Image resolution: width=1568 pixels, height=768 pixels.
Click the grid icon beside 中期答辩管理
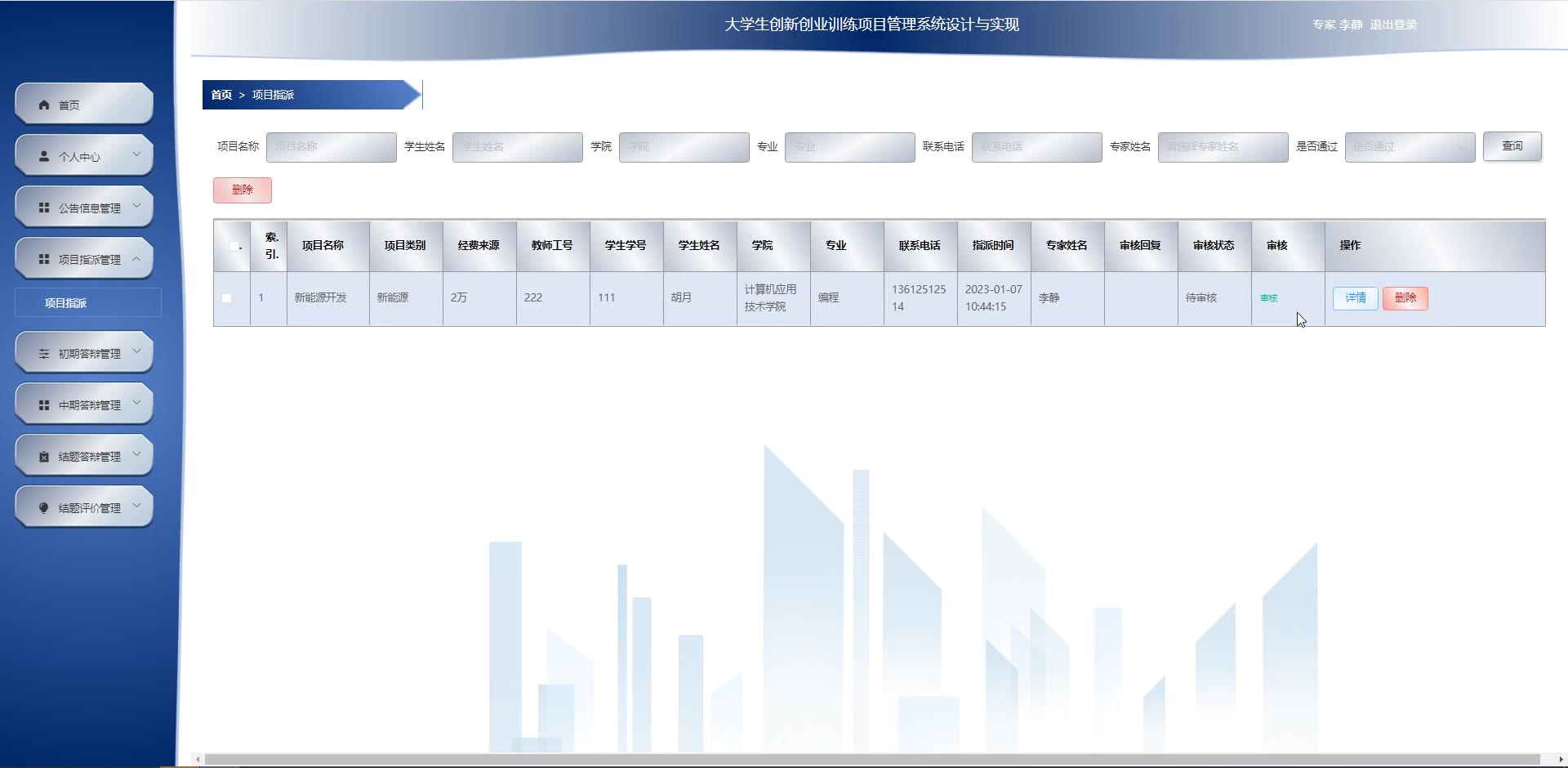coord(44,404)
